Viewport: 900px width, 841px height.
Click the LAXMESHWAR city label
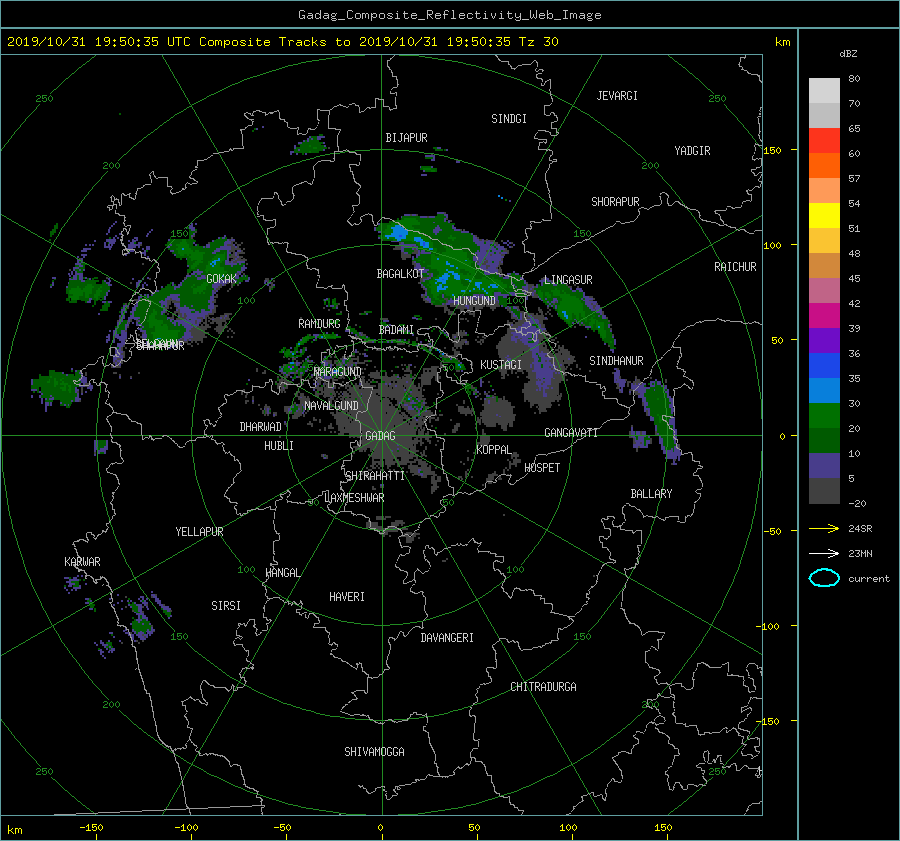(x=354, y=498)
